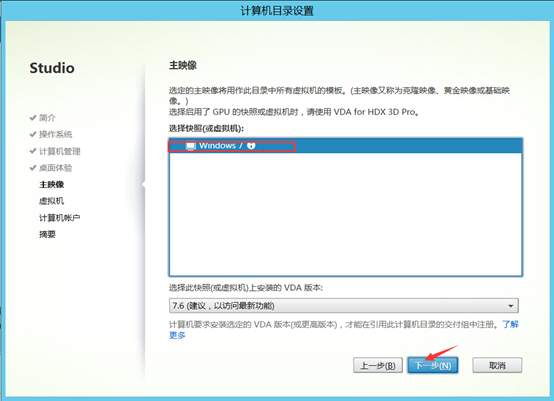
Task: Click the 7.6 (建议) VDA version combo box
Action: pyautogui.click(x=343, y=306)
